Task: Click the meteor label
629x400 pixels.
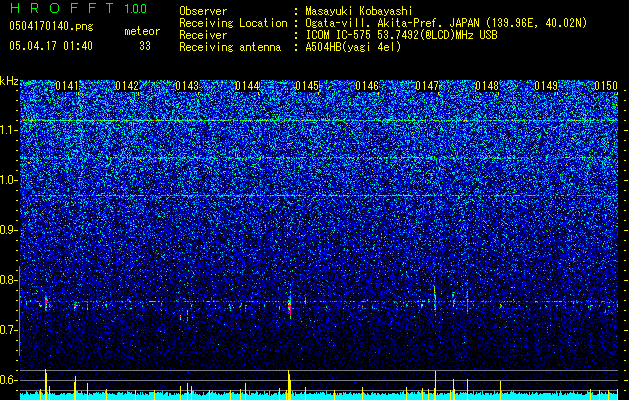Action: (x=142, y=31)
